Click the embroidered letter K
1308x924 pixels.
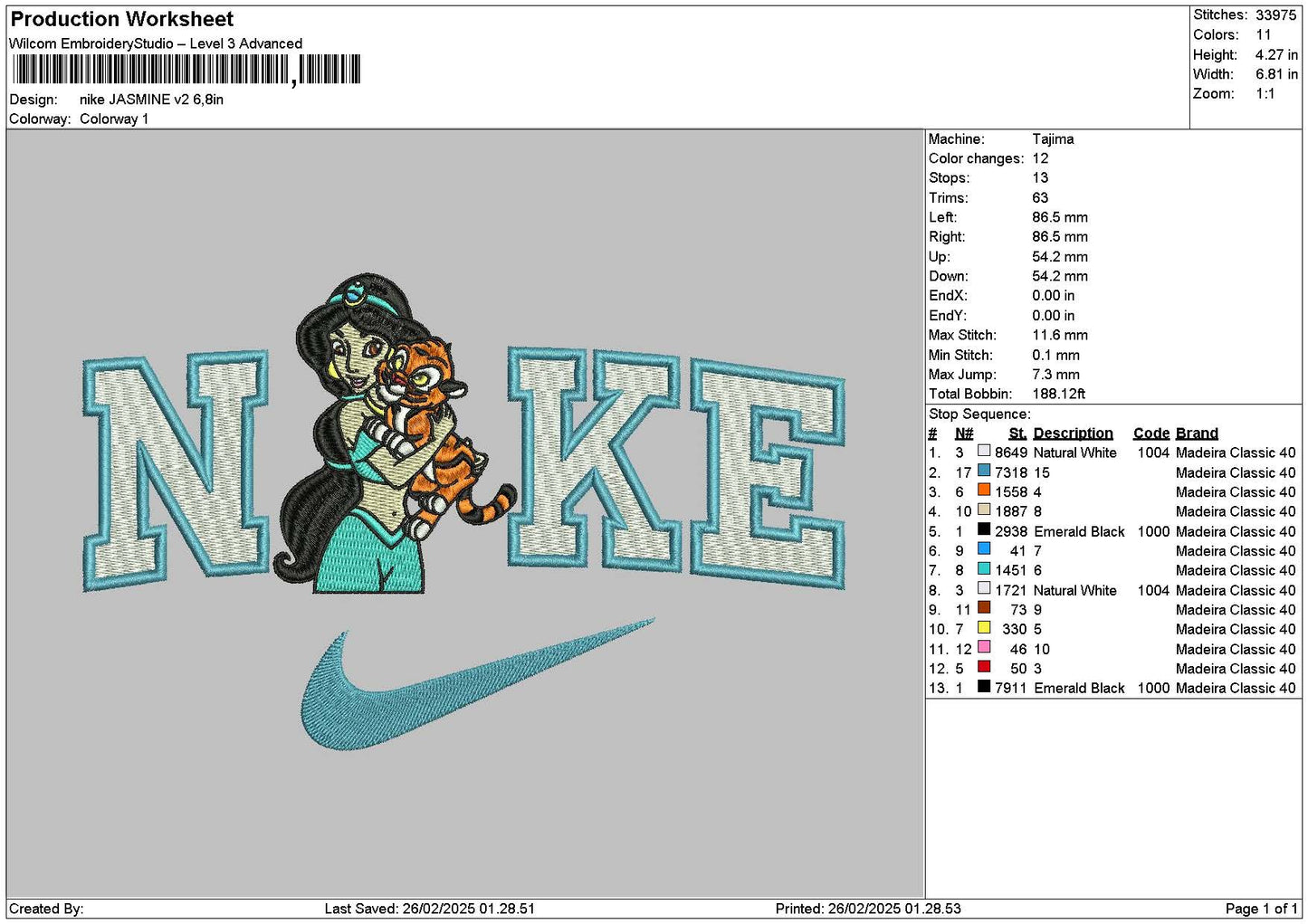coord(595,459)
